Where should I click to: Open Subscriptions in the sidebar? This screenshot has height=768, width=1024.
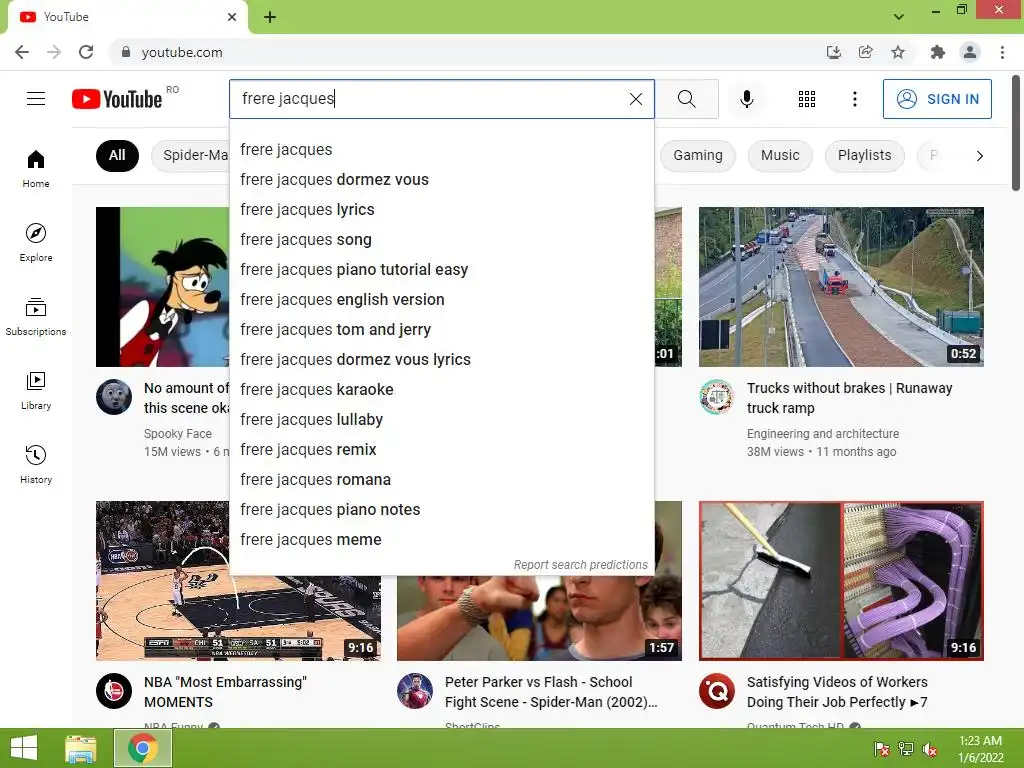tap(36, 316)
